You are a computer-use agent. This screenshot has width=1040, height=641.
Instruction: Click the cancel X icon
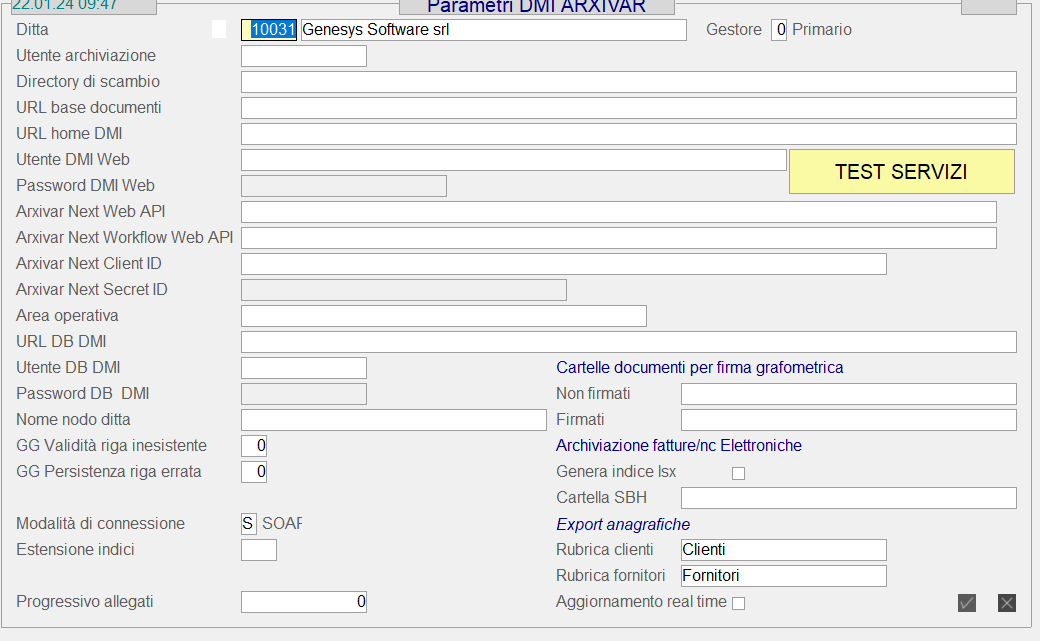(1007, 603)
